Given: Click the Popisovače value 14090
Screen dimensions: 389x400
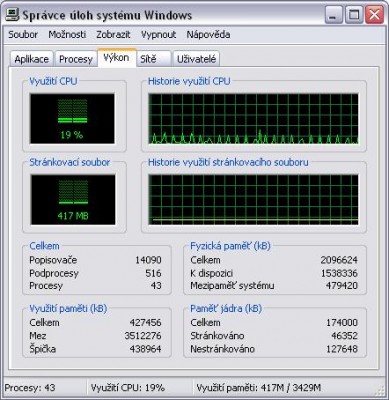Looking at the screenshot, I should pyautogui.click(x=148, y=260).
